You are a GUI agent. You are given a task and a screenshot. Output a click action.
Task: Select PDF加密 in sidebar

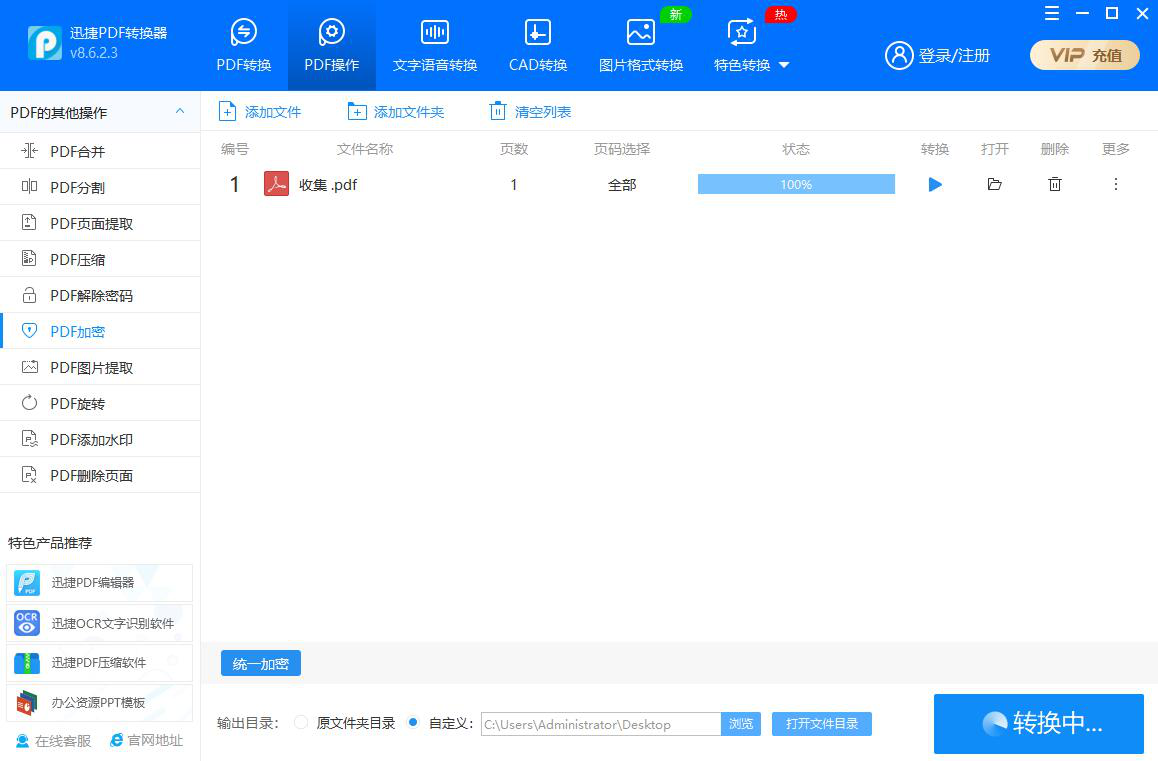(x=100, y=331)
